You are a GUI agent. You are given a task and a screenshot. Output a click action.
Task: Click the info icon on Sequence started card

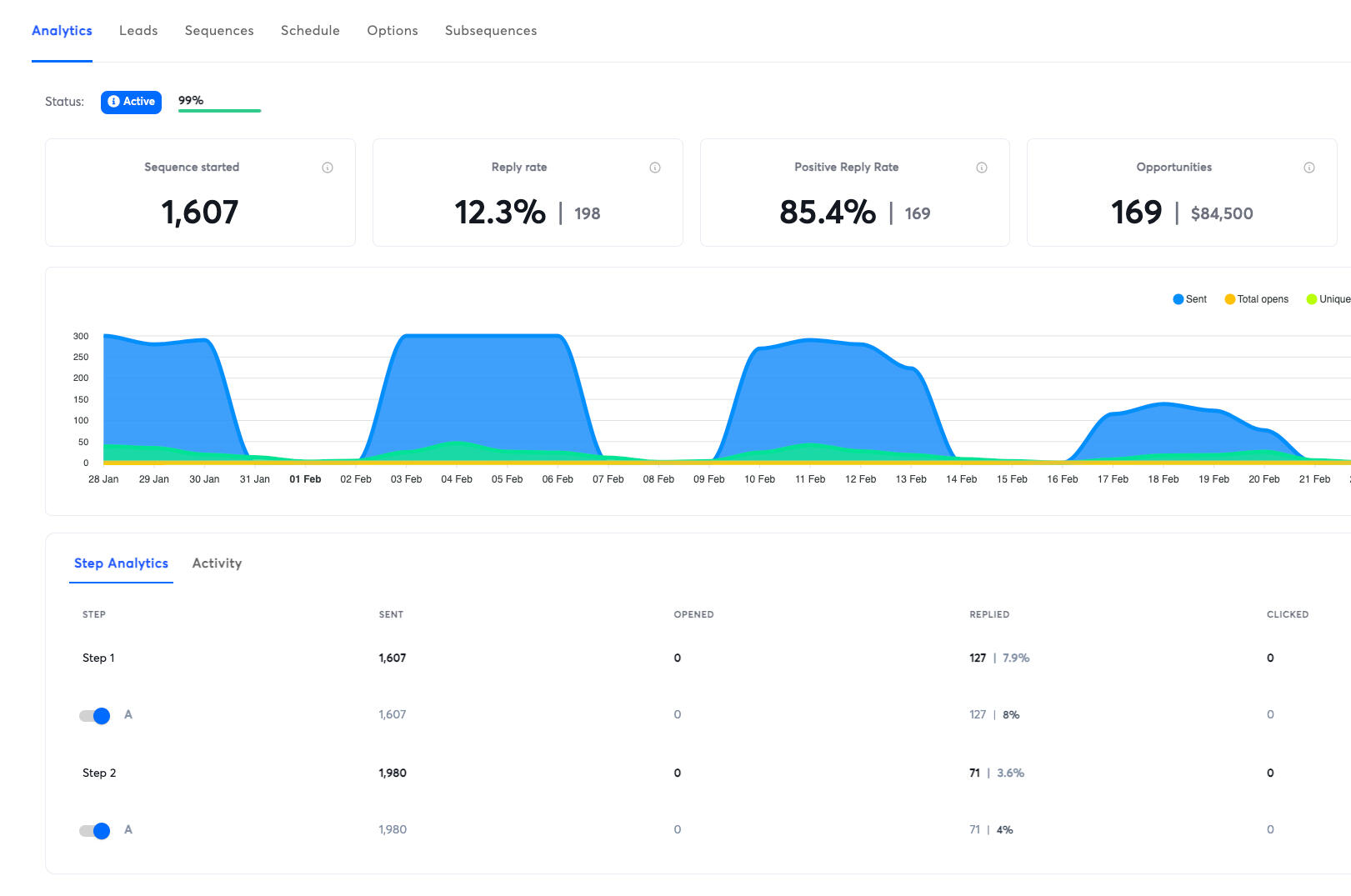click(328, 168)
